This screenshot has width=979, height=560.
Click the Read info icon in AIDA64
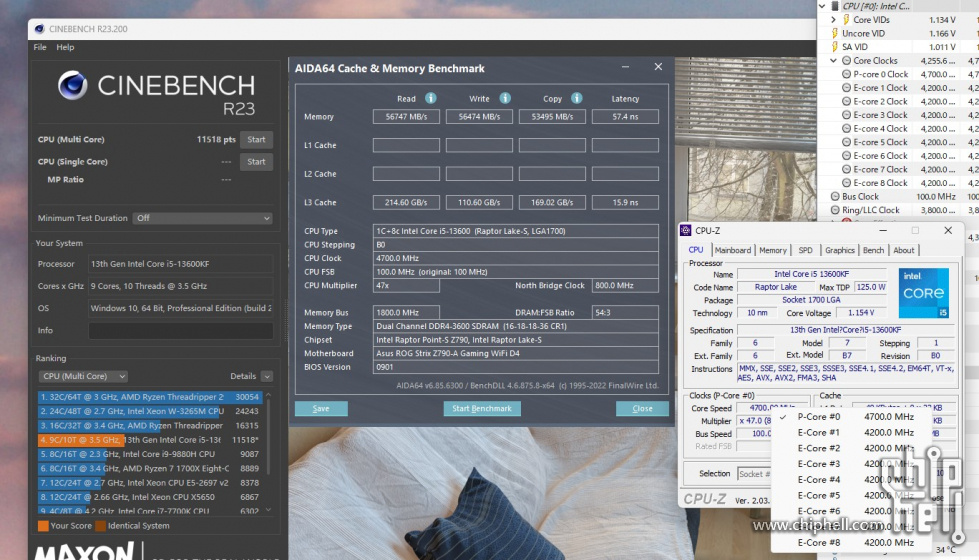click(431, 98)
